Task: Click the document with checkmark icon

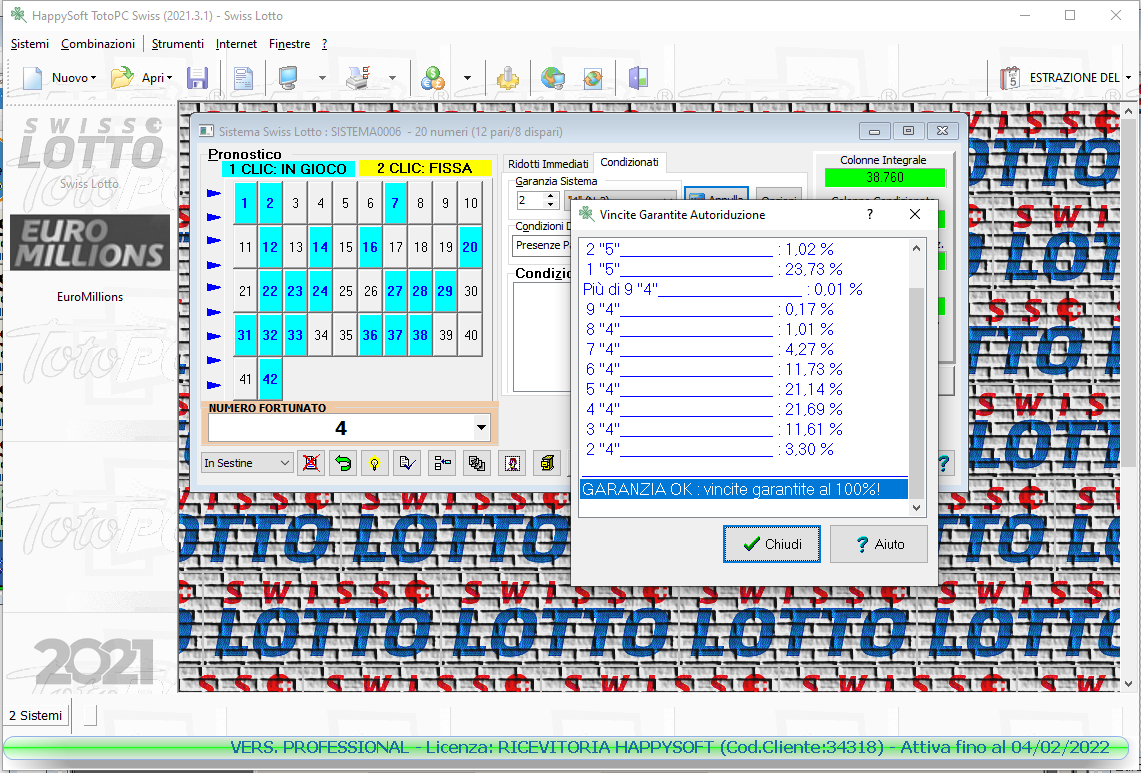Action: [408, 463]
